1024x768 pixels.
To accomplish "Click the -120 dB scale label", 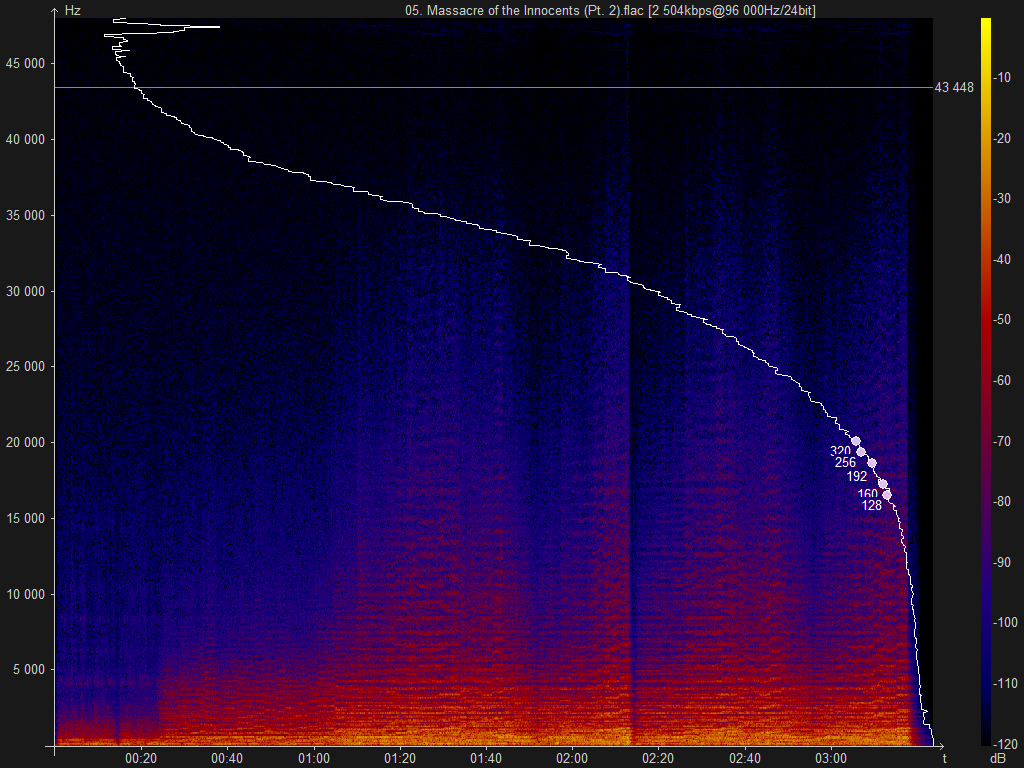I will 1005,744.
